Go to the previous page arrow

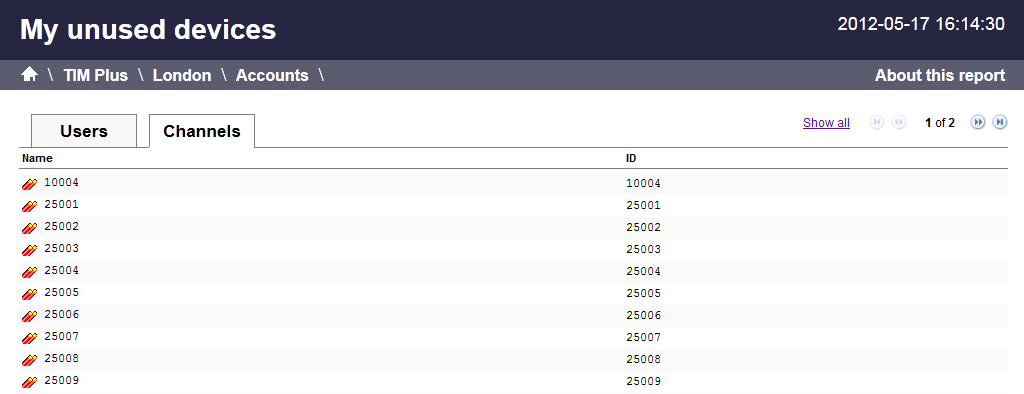coord(899,122)
